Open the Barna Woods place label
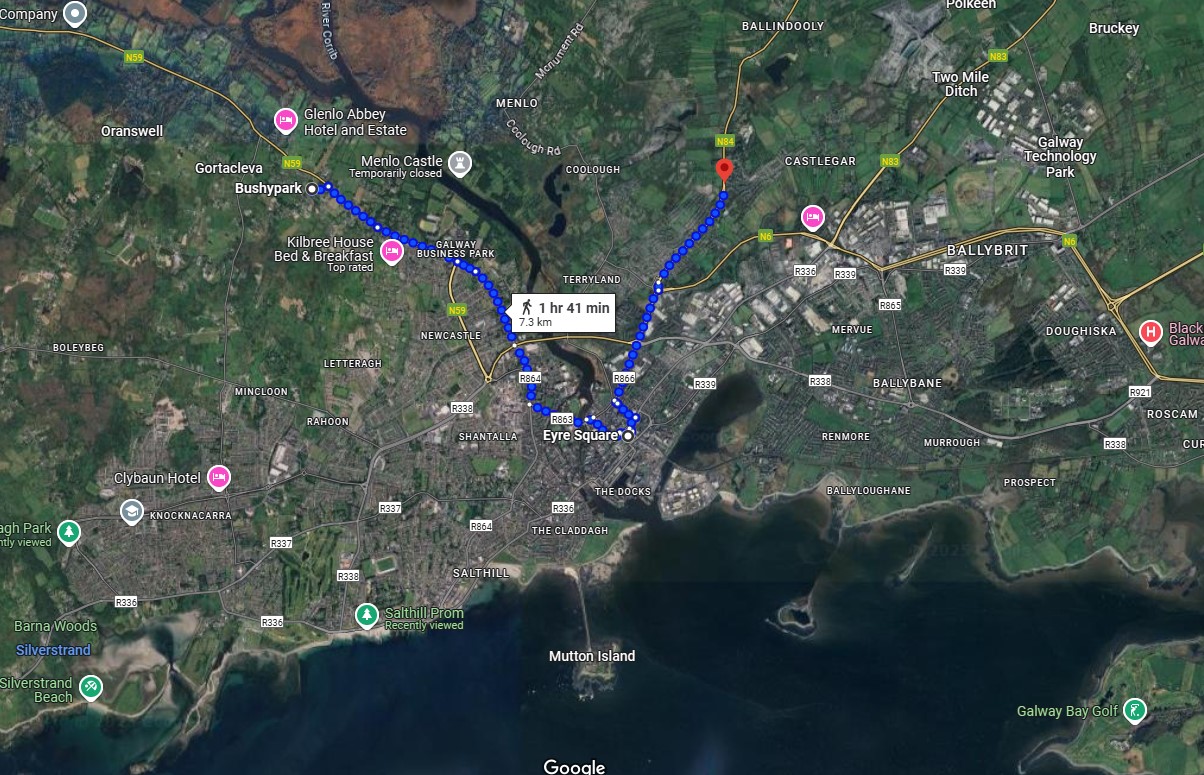1204x775 pixels. 56,626
